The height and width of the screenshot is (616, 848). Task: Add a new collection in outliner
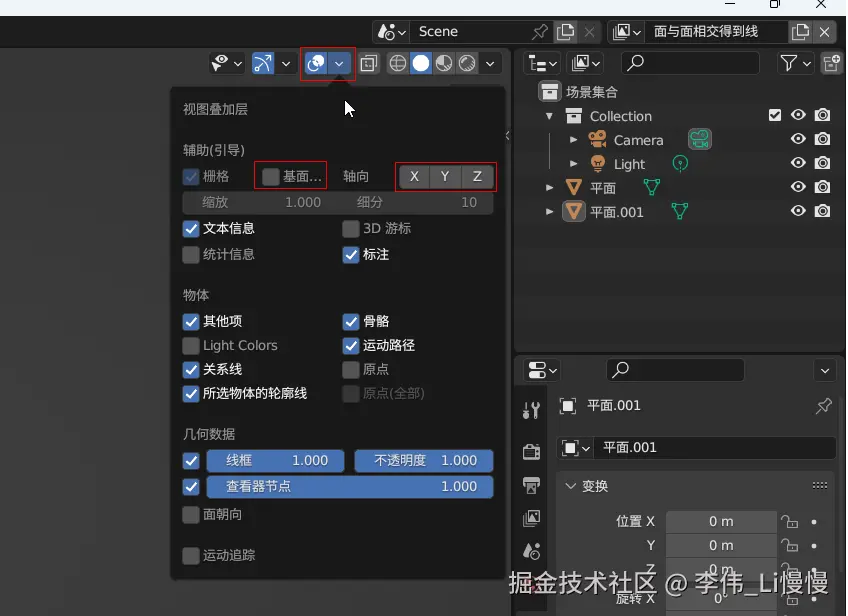tap(831, 63)
